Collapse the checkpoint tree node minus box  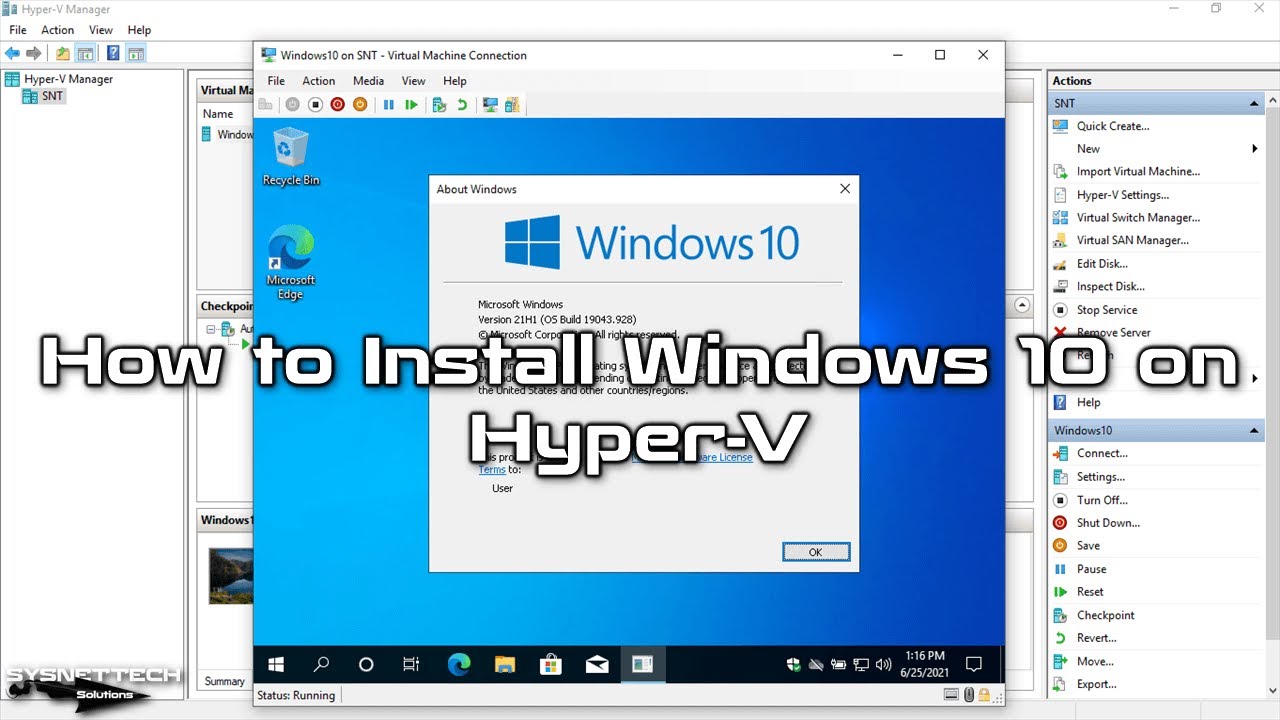point(211,329)
